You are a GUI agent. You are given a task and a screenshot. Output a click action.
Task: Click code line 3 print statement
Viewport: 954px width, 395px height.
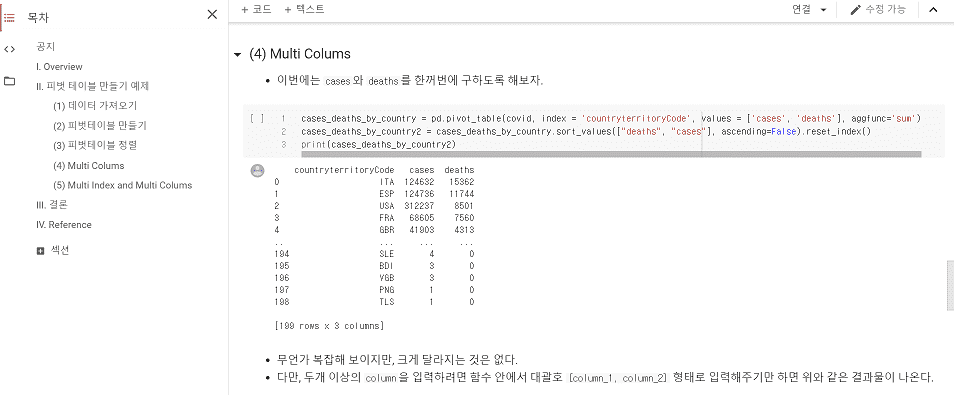[x=378, y=145]
